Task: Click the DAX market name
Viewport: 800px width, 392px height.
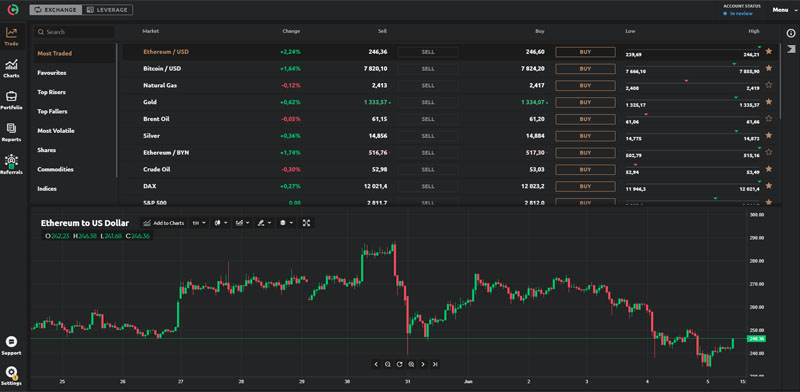Action: (x=149, y=186)
